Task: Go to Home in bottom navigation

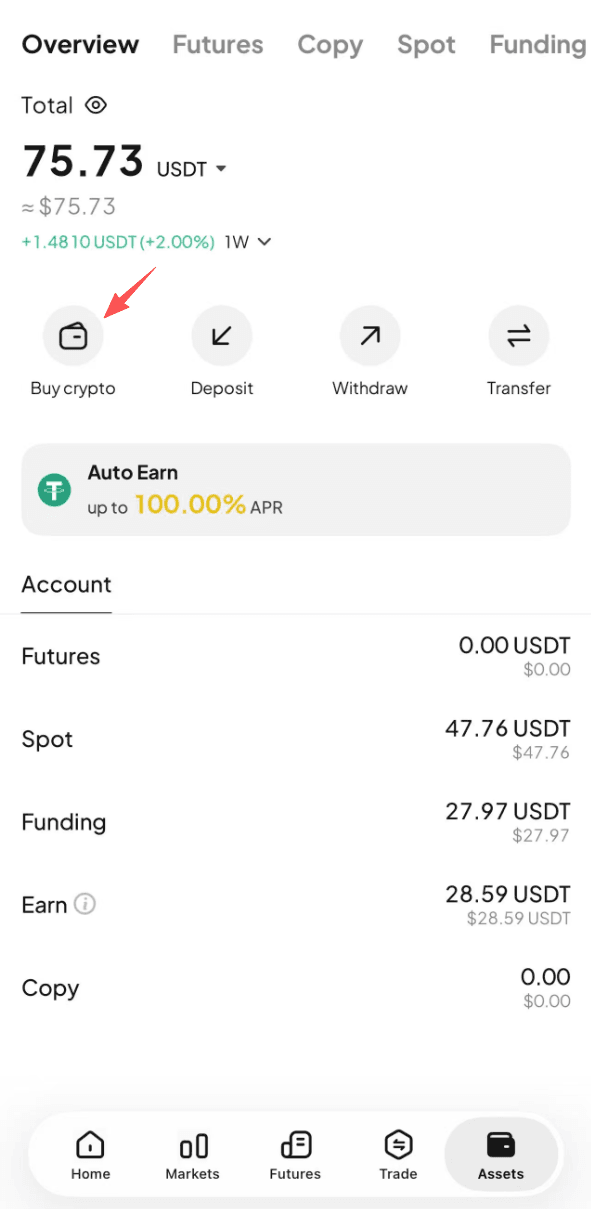Action: click(x=90, y=1155)
